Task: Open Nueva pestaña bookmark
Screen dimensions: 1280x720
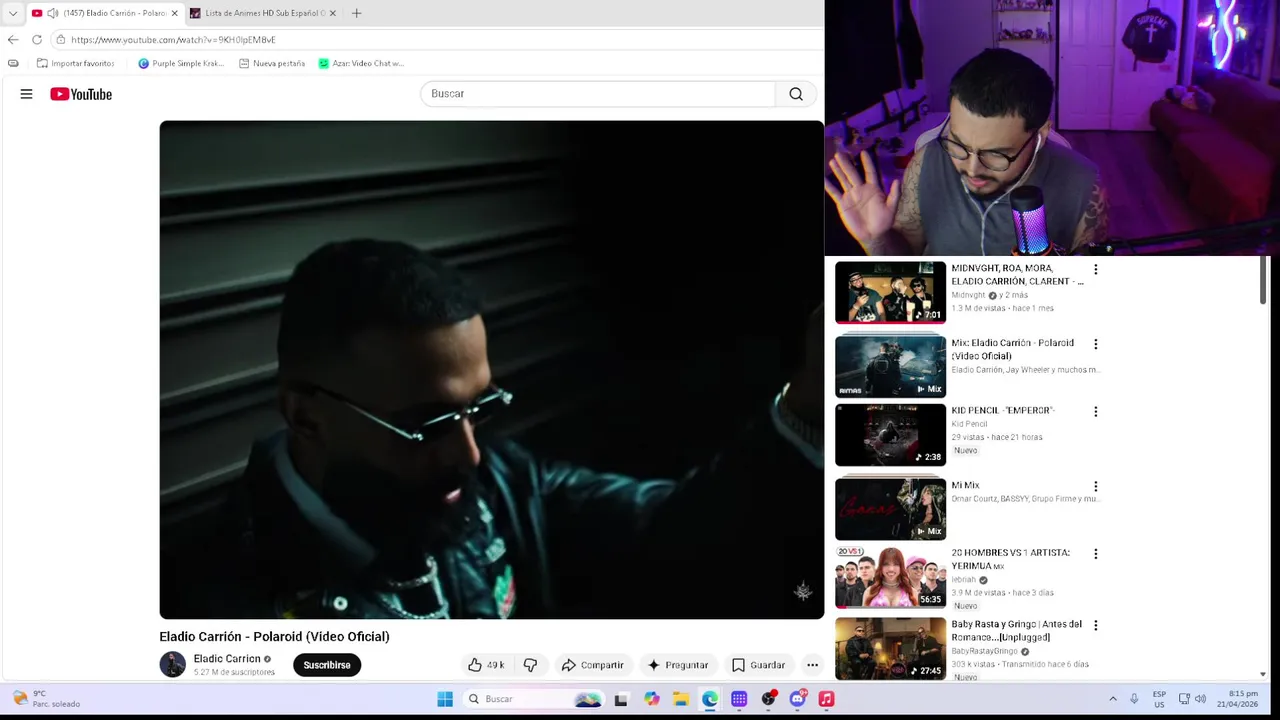Action: (x=272, y=63)
